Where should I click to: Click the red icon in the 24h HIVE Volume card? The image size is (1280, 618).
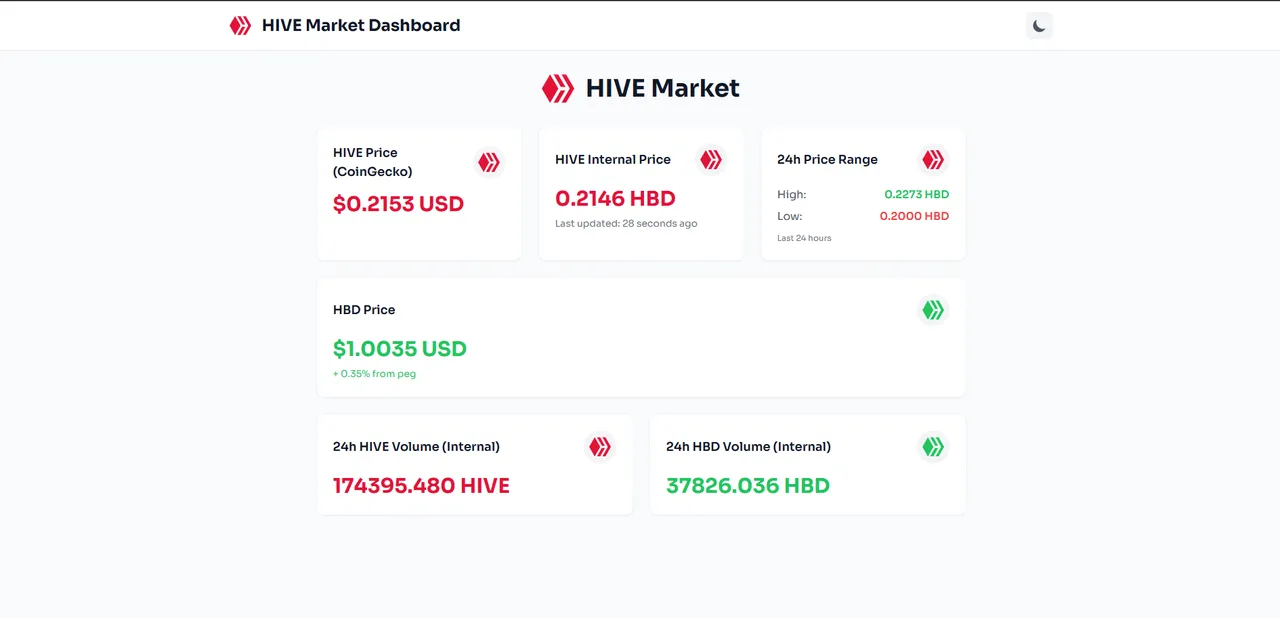[x=600, y=447]
